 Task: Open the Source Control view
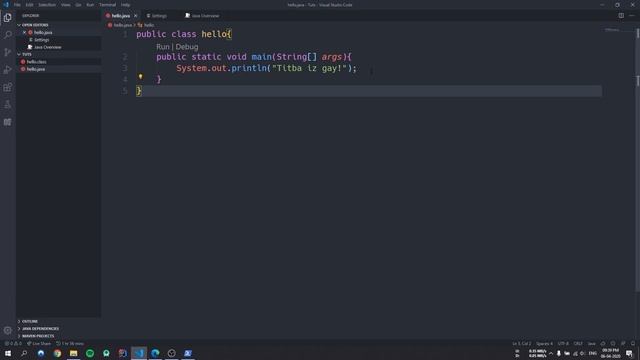tap(8, 52)
